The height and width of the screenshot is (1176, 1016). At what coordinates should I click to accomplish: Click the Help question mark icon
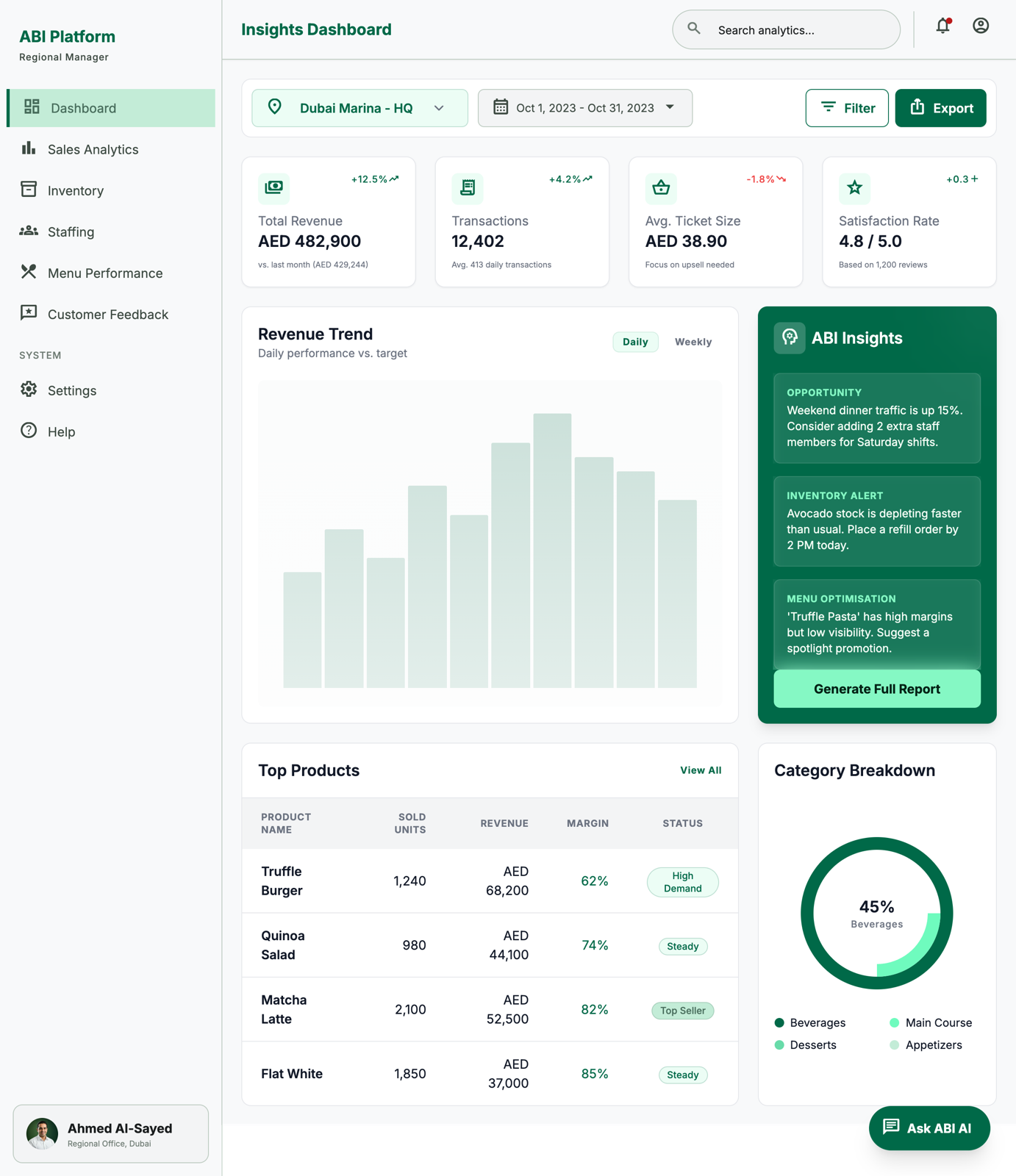[x=29, y=431]
